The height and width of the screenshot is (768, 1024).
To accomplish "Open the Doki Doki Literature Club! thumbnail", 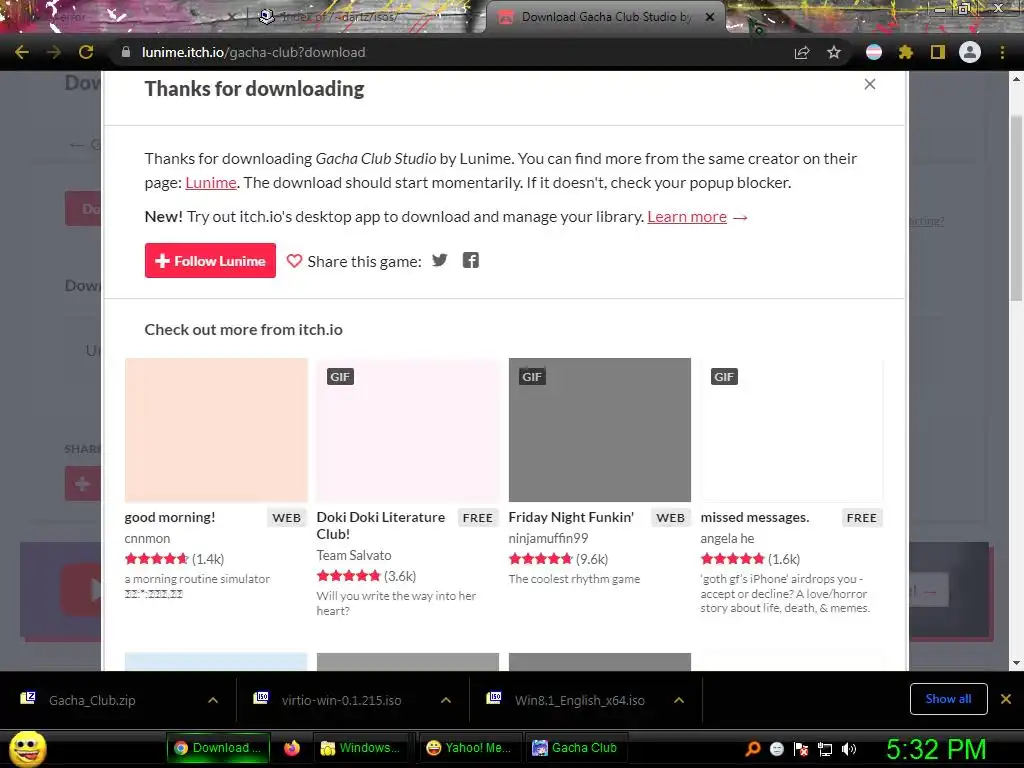I will point(408,430).
